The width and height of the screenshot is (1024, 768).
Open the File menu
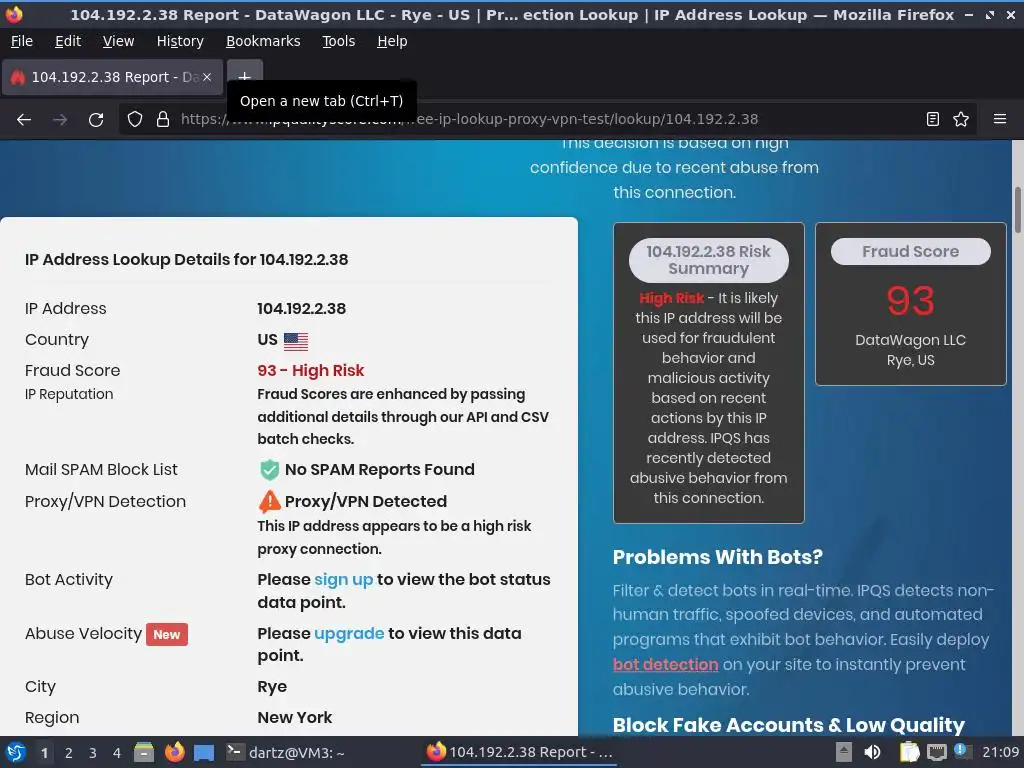(22, 41)
